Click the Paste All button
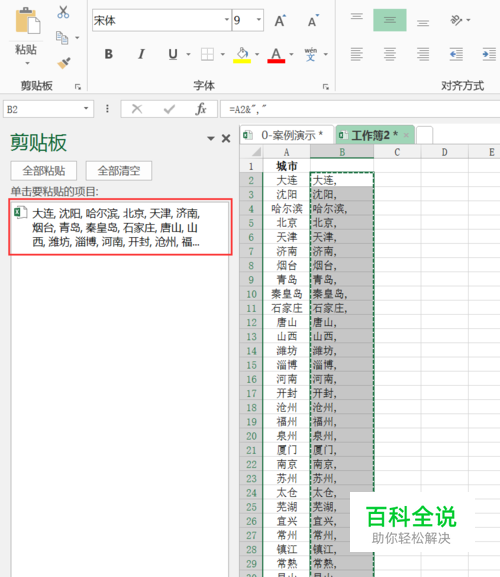This screenshot has width=500, height=577. [44, 171]
